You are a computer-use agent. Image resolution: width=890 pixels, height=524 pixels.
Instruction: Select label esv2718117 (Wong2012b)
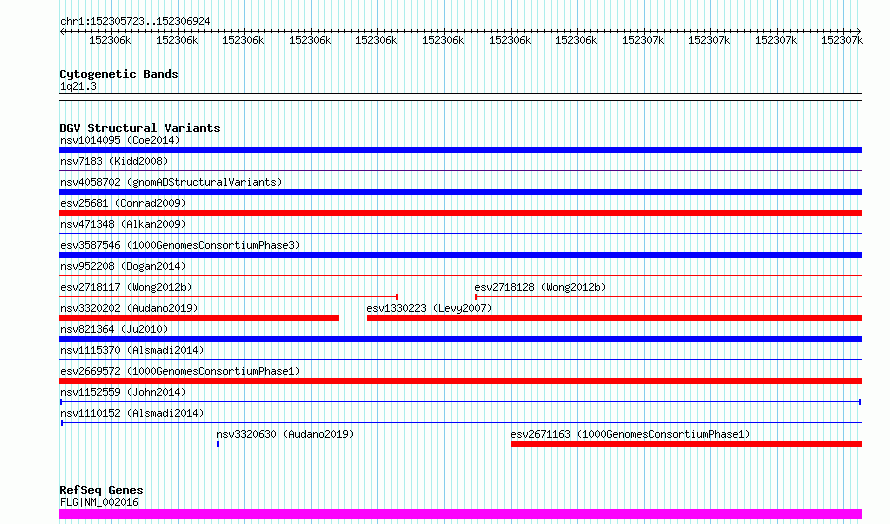tap(126, 287)
